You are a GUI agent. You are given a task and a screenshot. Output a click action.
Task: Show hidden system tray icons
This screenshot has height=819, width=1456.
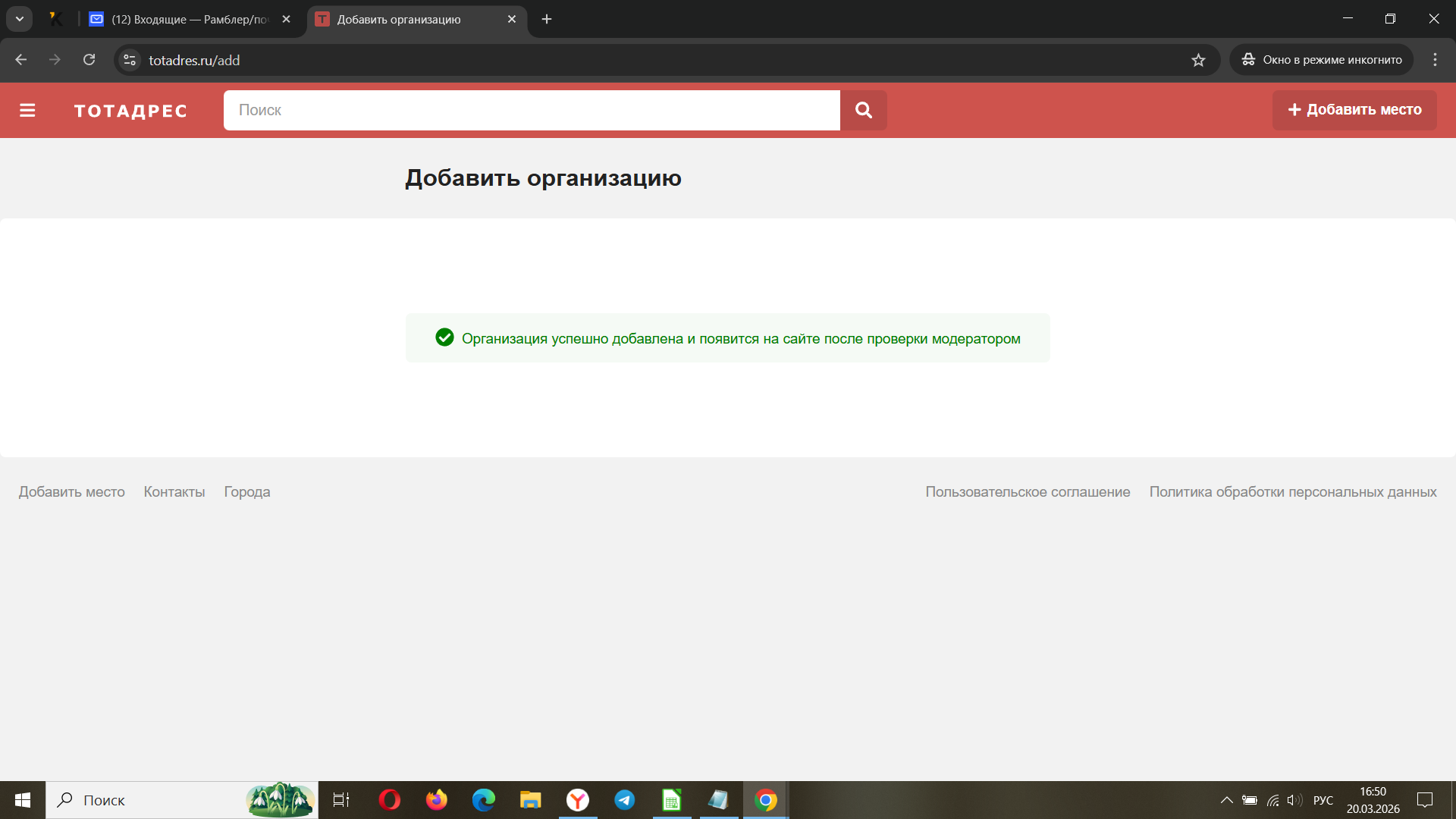point(1225,800)
